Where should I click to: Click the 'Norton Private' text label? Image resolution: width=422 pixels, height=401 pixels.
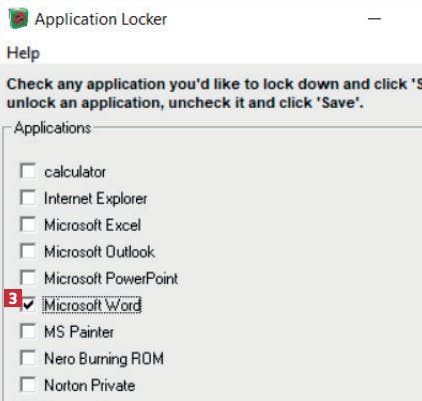pyautogui.click(x=90, y=386)
